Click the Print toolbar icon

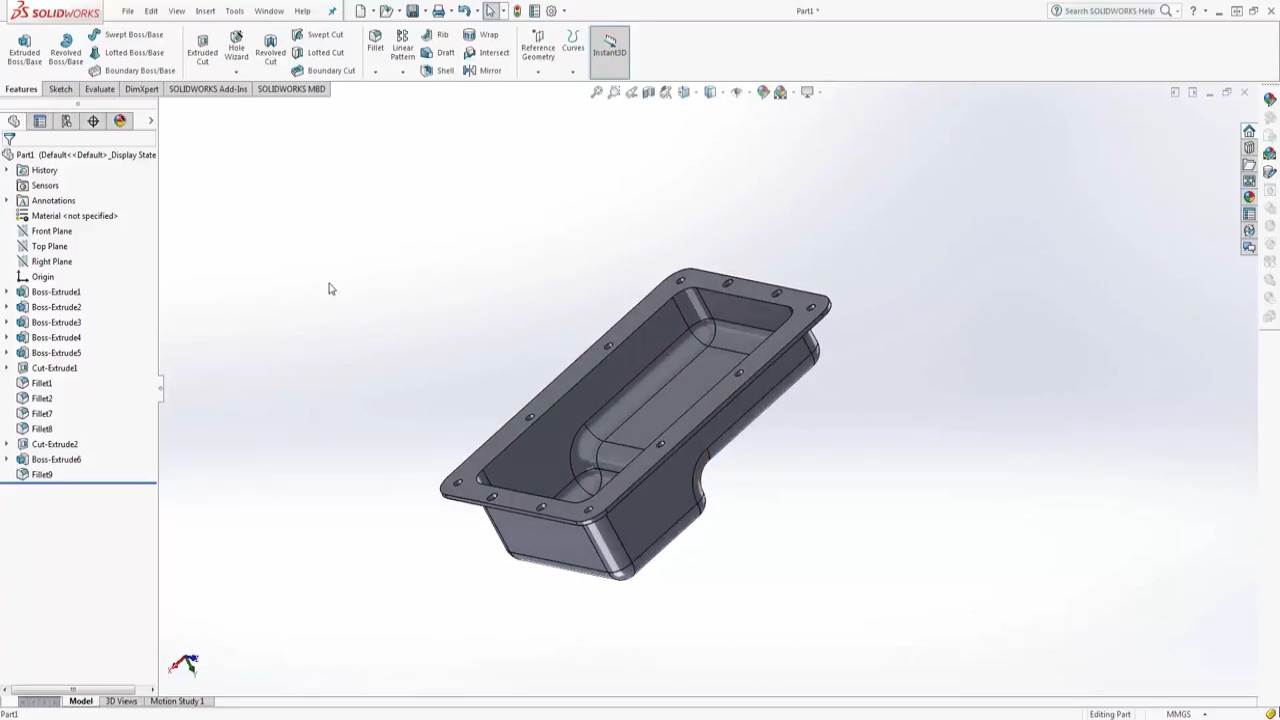click(x=438, y=11)
